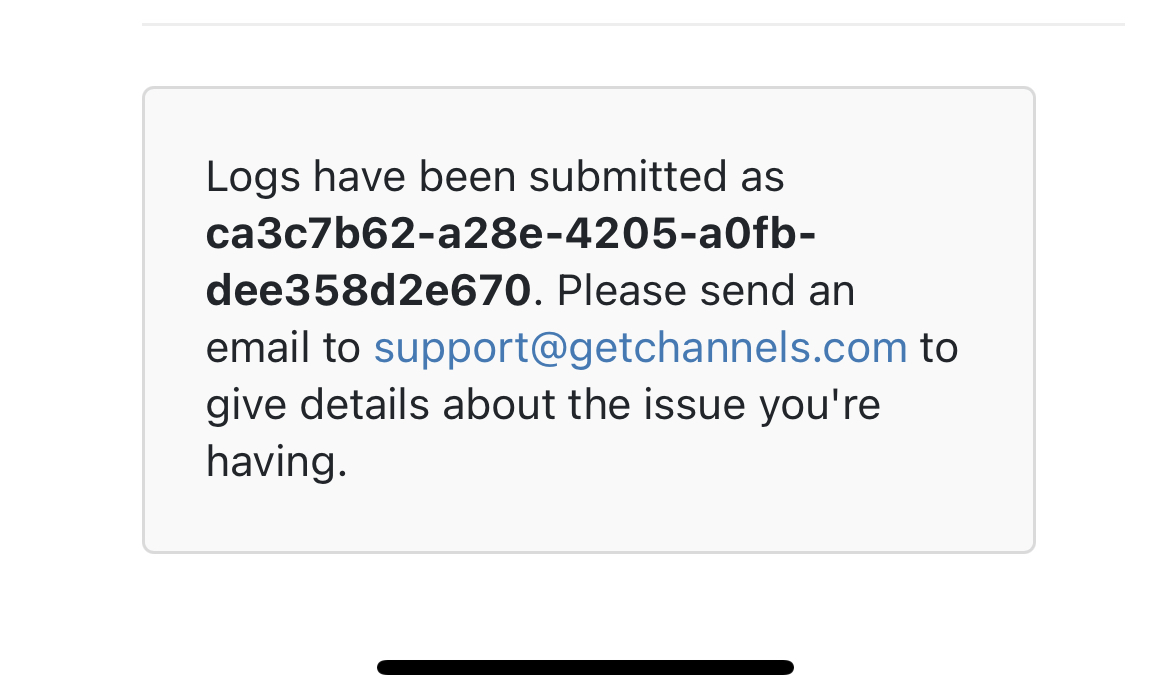Click the word 'been' in the first line

(x=468, y=177)
